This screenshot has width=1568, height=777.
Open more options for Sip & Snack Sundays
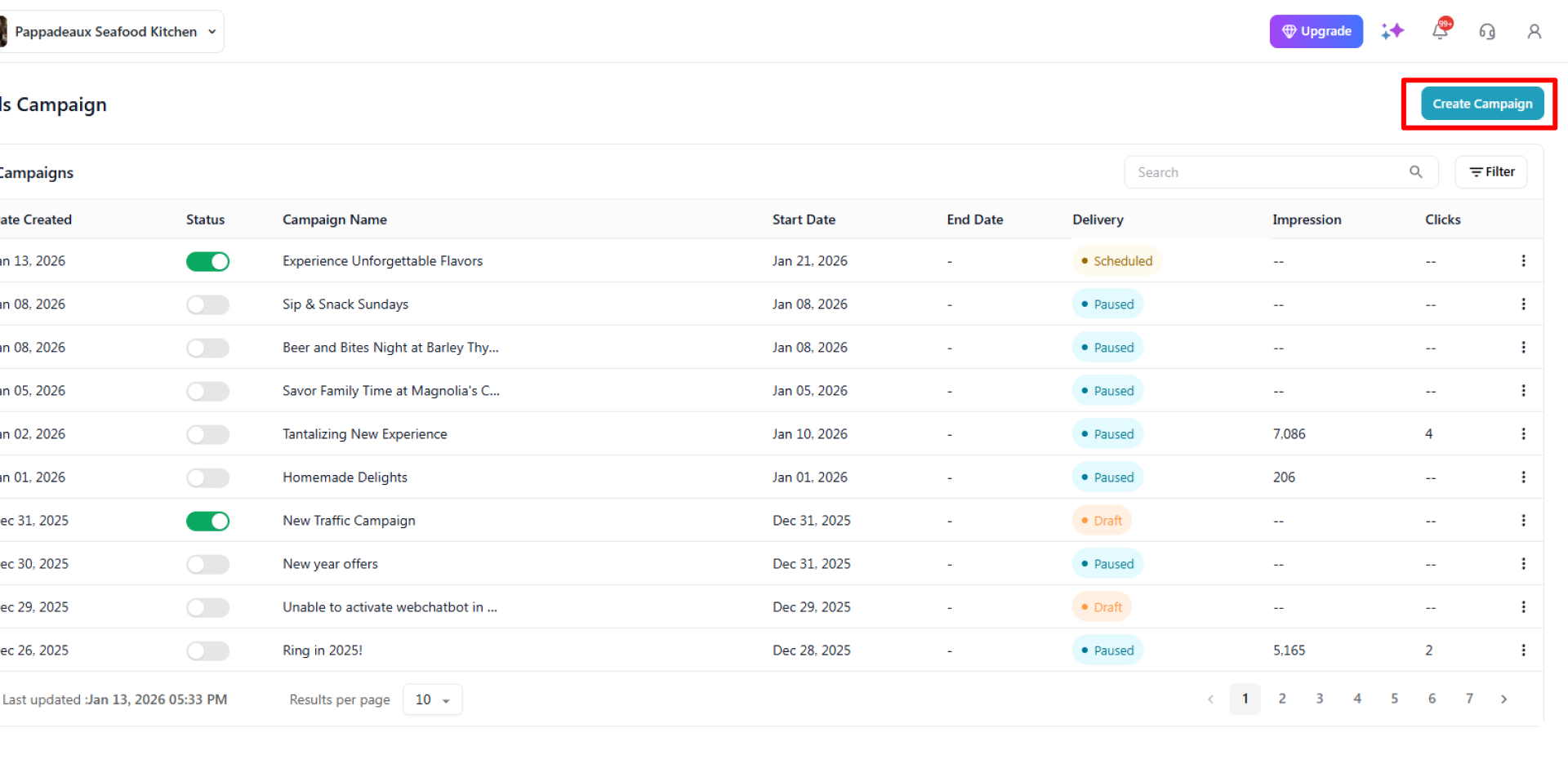1523,304
